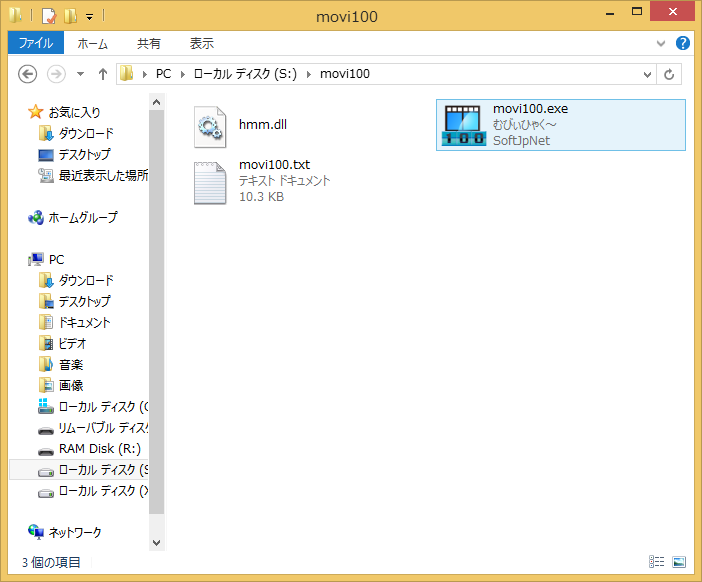Open リムーバブル ディスク drive
The image size is (702, 582).
tap(103, 428)
